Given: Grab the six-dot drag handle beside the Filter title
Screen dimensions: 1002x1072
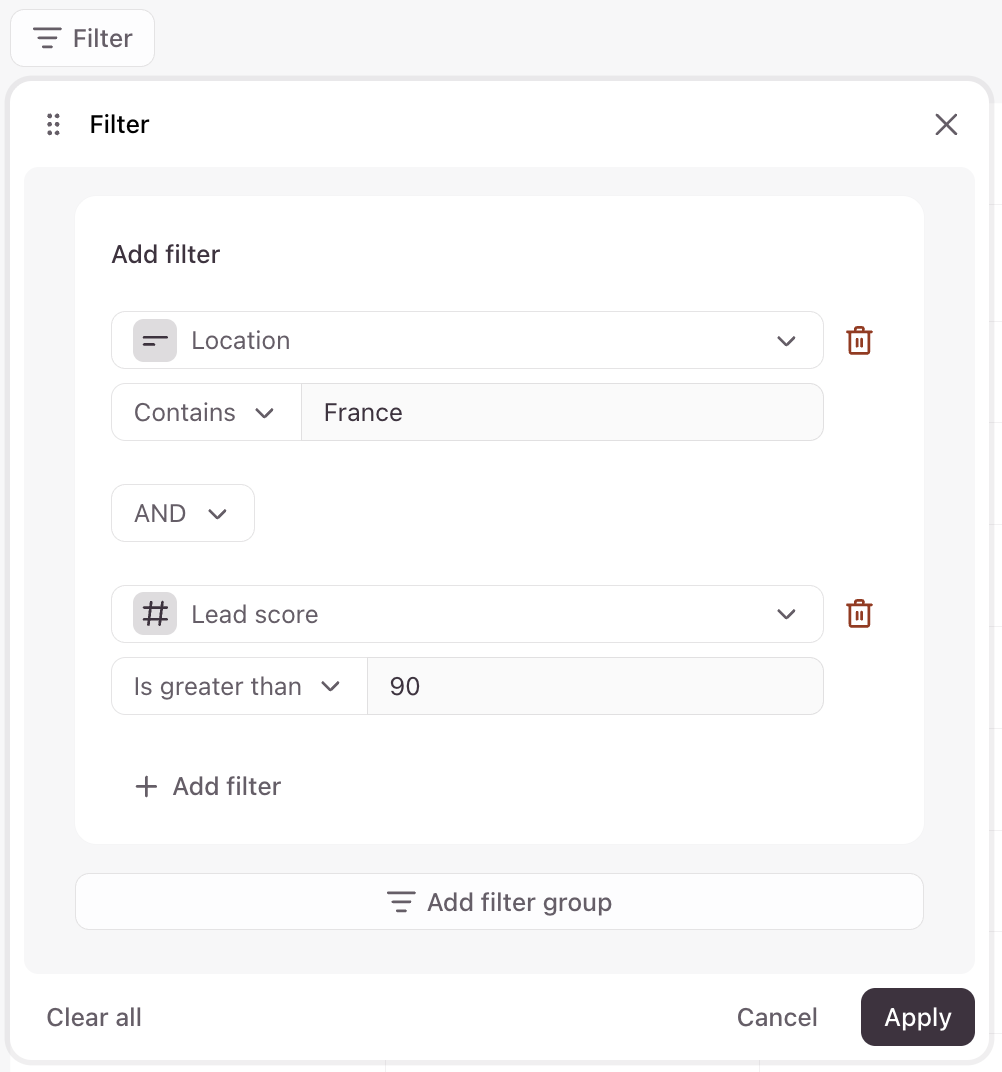Looking at the screenshot, I should point(54,125).
